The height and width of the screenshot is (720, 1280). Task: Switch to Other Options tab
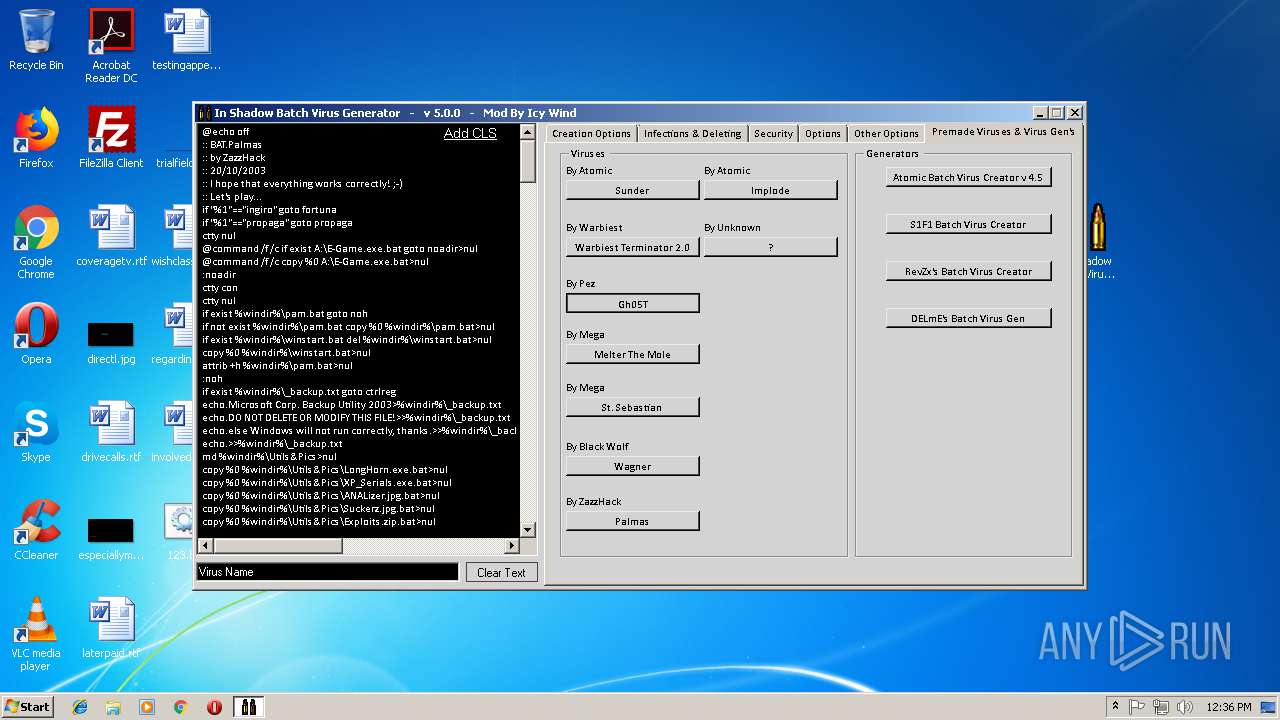click(x=886, y=133)
